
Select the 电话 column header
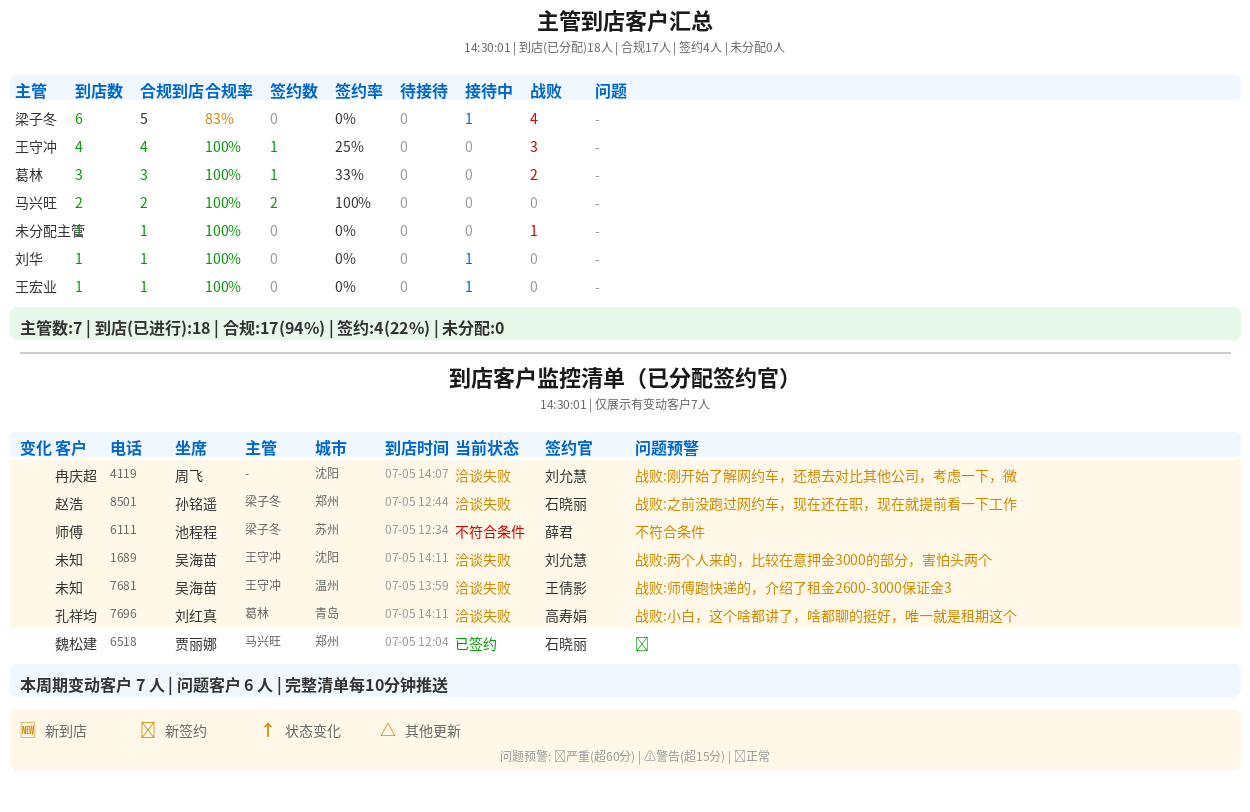(126, 448)
